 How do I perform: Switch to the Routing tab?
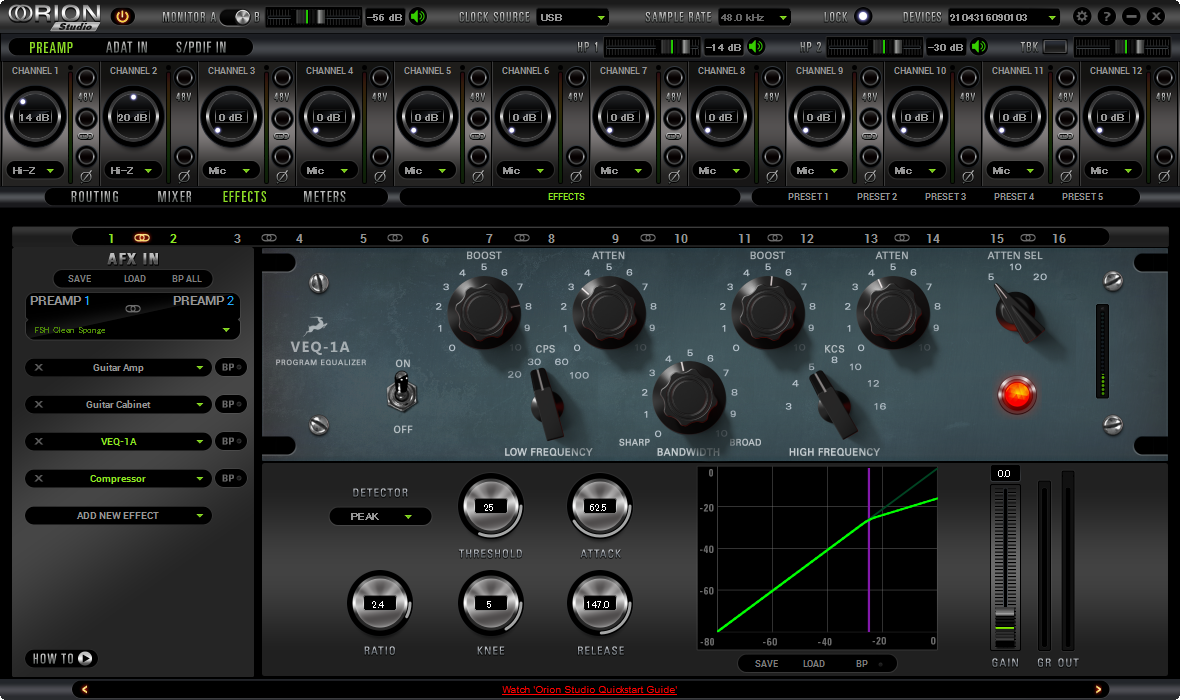point(95,197)
